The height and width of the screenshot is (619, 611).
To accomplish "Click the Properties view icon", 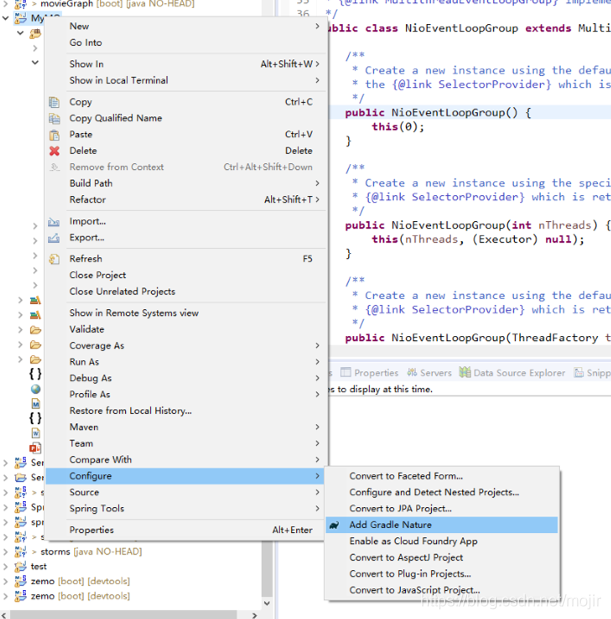I will click(x=345, y=372).
